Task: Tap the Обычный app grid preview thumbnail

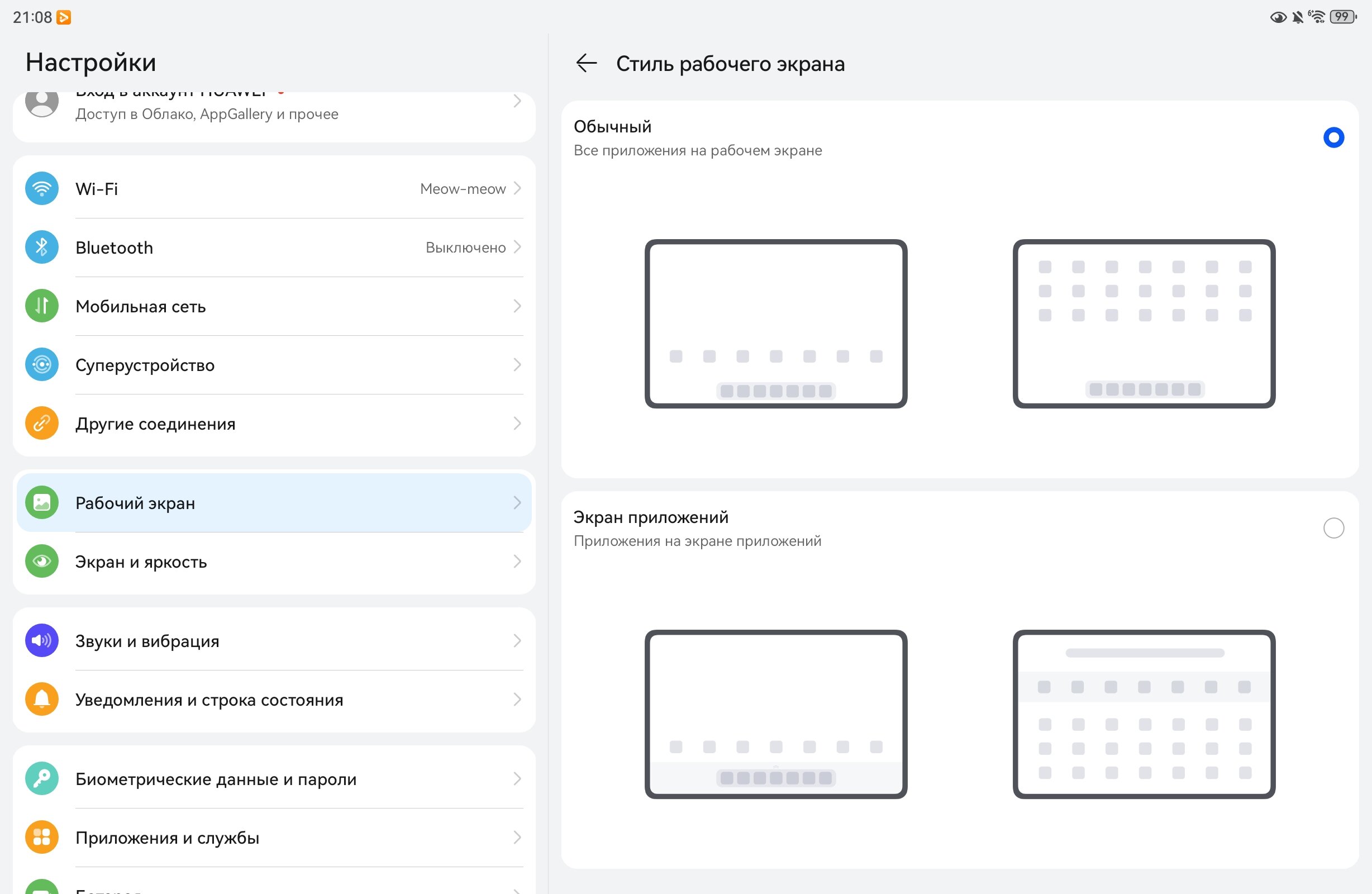Action: tap(1144, 324)
